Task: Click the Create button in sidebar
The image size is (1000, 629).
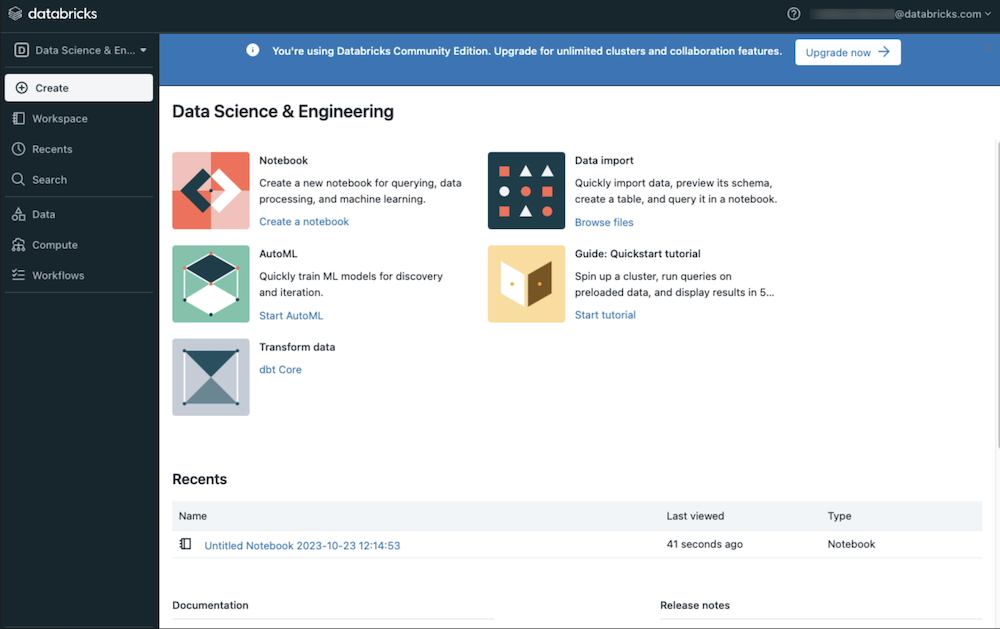Action: (79, 88)
